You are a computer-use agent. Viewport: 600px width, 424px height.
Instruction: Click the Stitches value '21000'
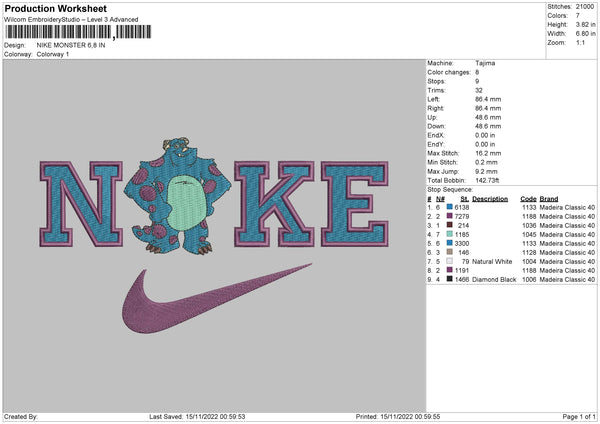[x=585, y=7]
